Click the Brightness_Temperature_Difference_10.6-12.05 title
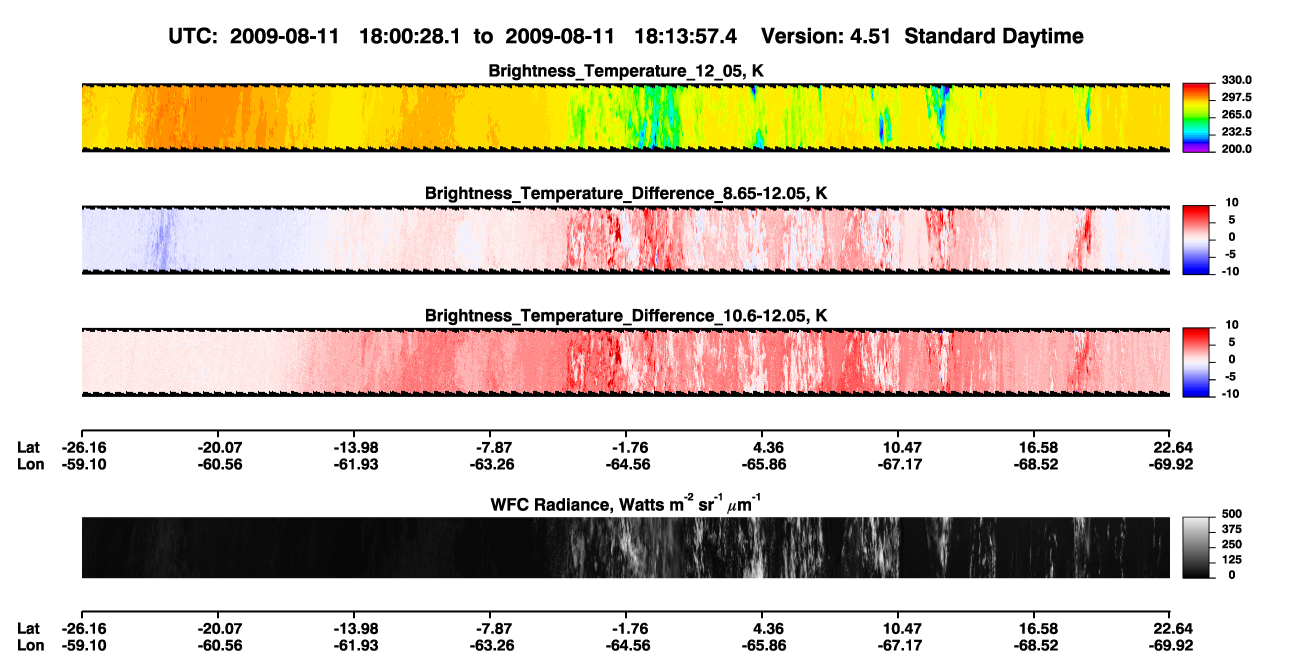The width and height of the screenshot is (1300, 667). 626,316
